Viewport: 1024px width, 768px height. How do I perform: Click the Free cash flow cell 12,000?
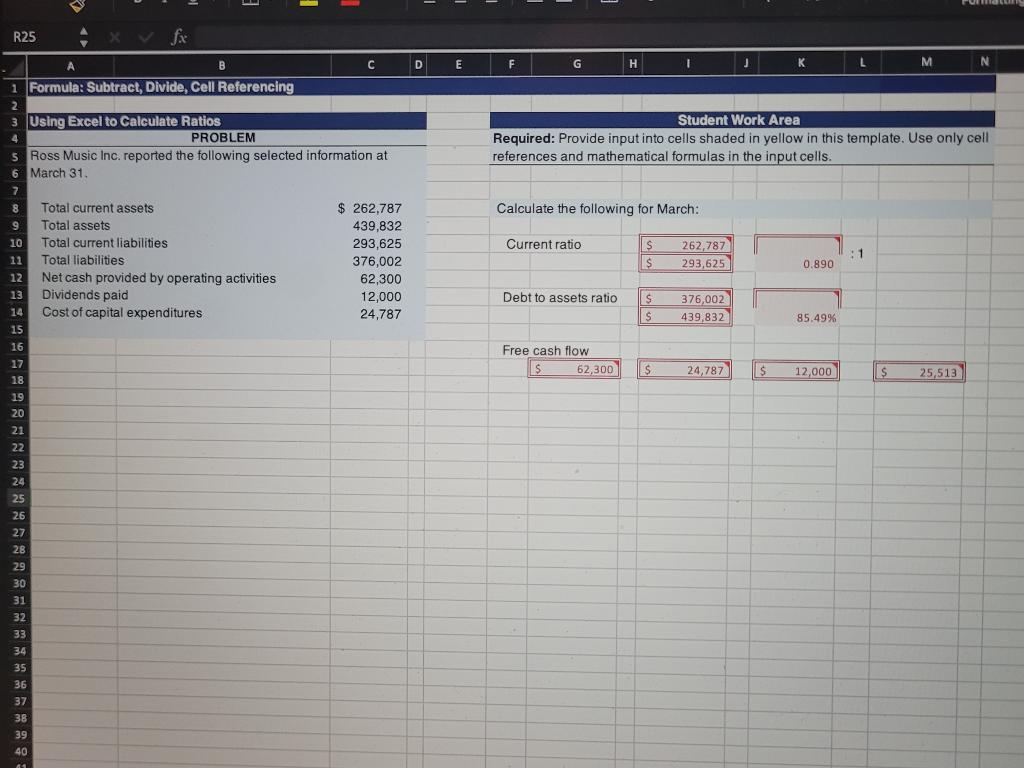point(796,371)
